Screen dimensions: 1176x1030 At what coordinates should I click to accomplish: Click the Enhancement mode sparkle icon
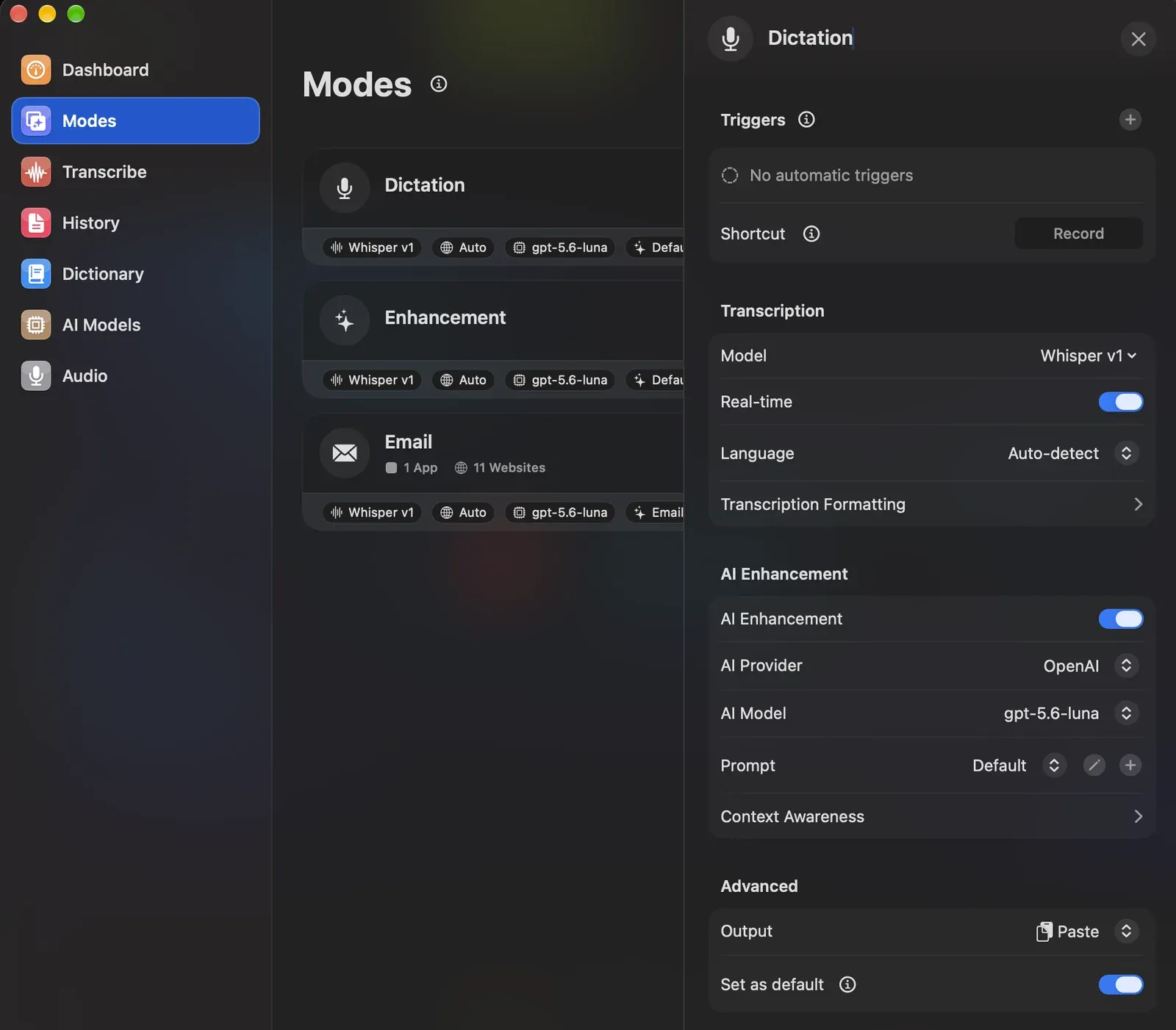tap(345, 320)
